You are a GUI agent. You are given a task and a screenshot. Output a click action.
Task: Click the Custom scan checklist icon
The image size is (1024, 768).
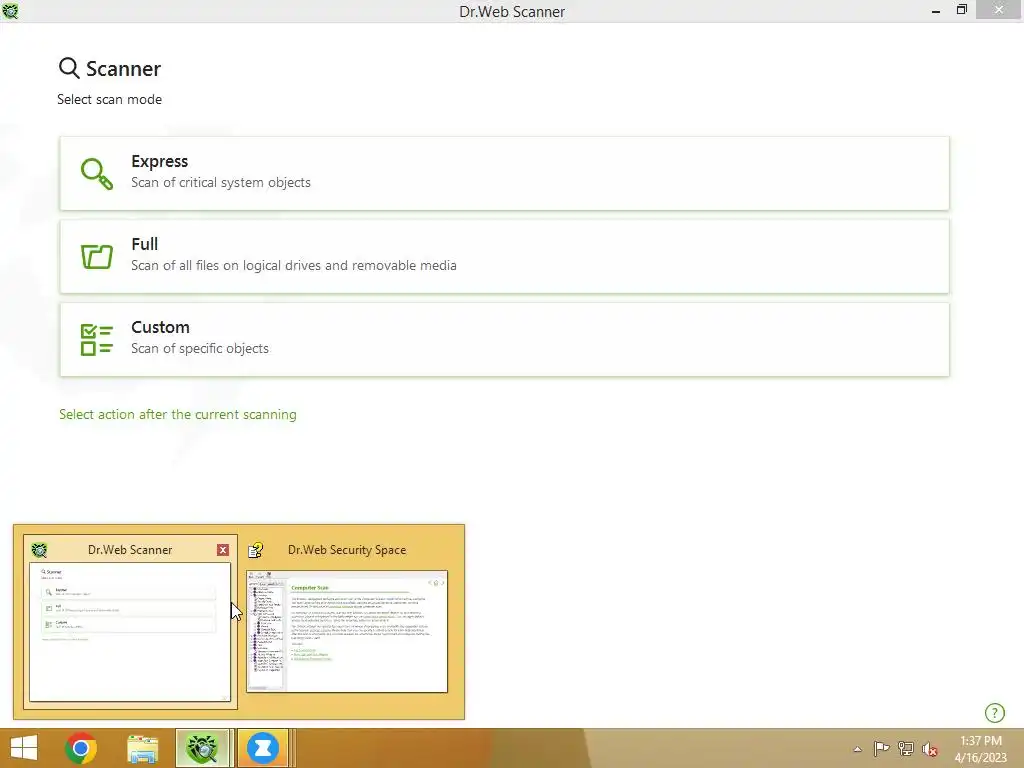[x=97, y=340]
